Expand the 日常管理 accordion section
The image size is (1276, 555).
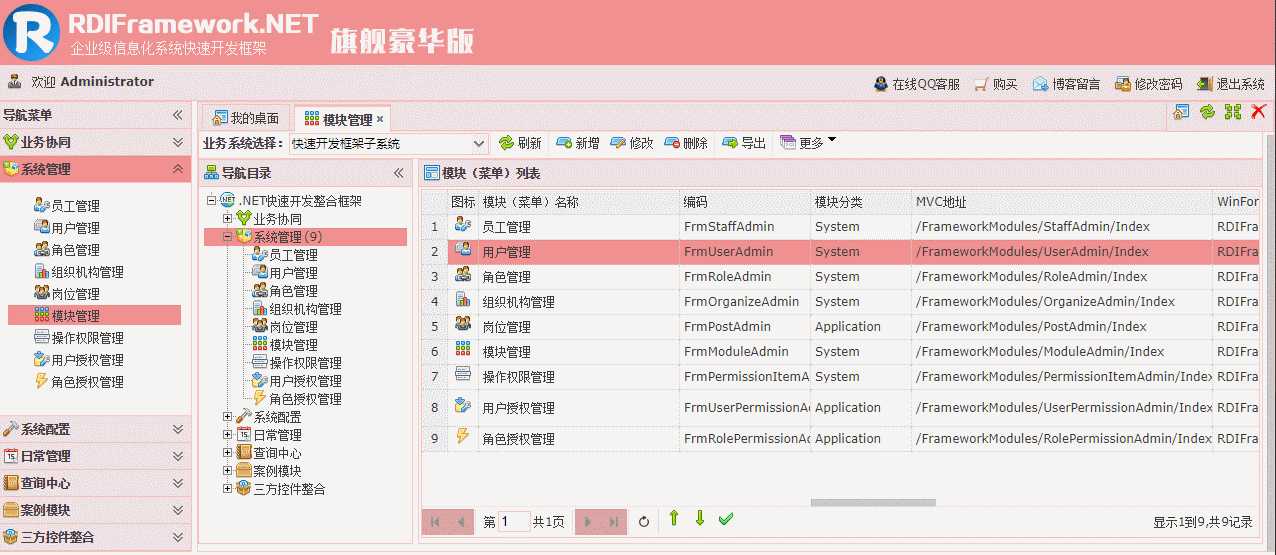(x=95, y=456)
